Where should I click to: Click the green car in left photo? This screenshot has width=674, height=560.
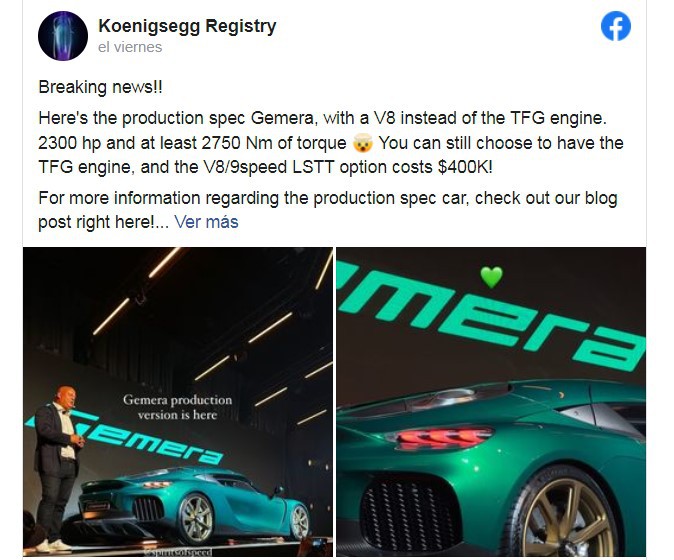[x=193, y=503]
